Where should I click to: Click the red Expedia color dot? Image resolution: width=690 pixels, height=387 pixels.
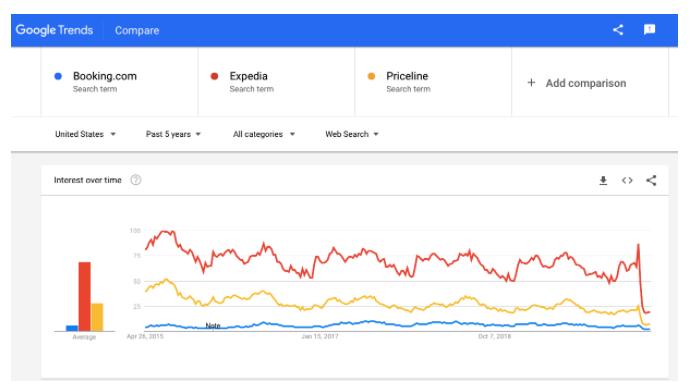[x=214, y=76]
